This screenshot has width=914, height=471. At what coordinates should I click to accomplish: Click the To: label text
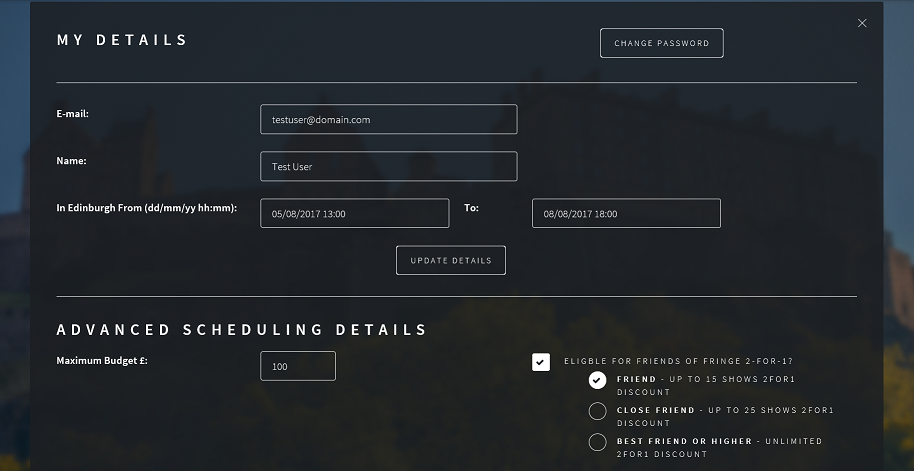coord(472,208)
